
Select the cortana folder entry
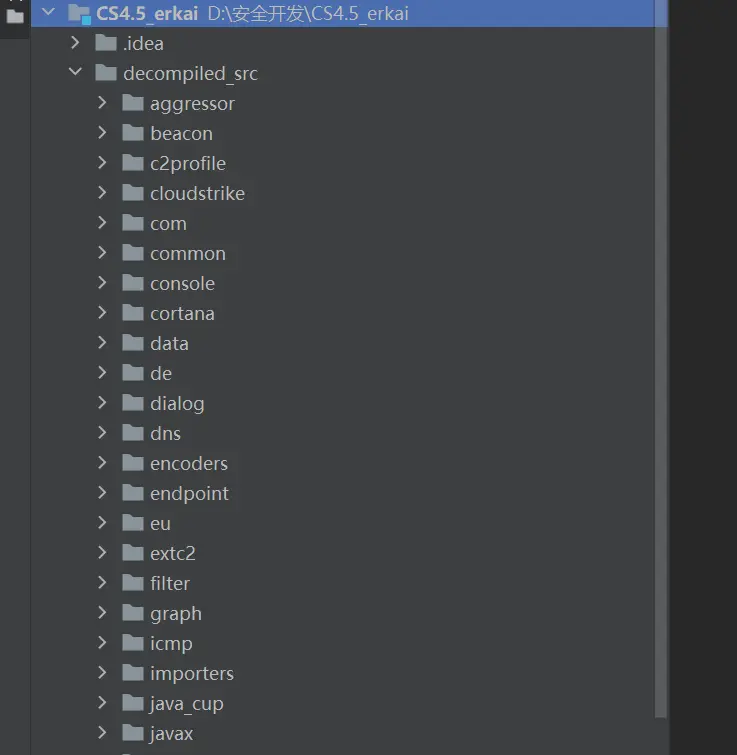tap(182, 313)
